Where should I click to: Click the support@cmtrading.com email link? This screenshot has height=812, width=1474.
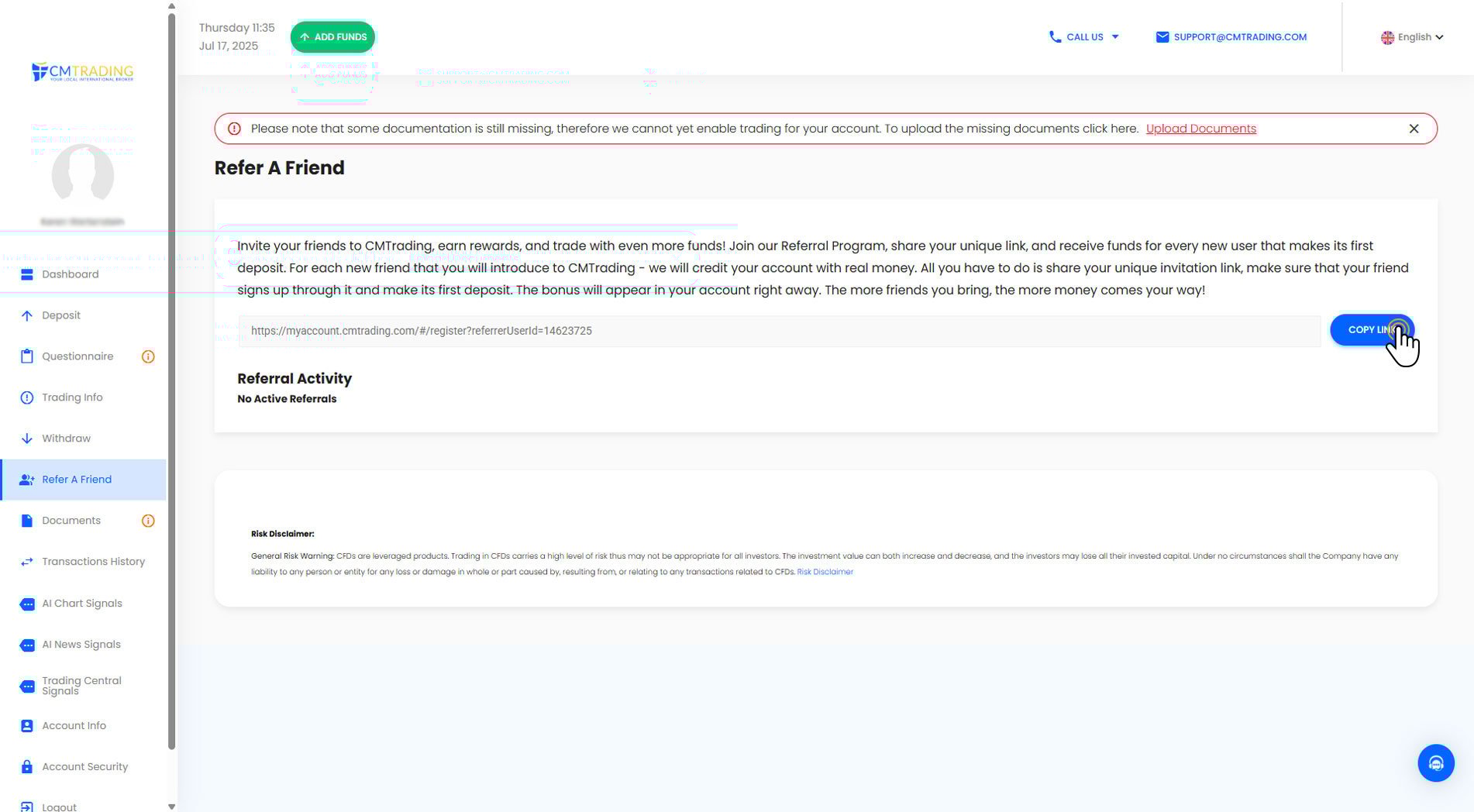tap(1239, 37)
